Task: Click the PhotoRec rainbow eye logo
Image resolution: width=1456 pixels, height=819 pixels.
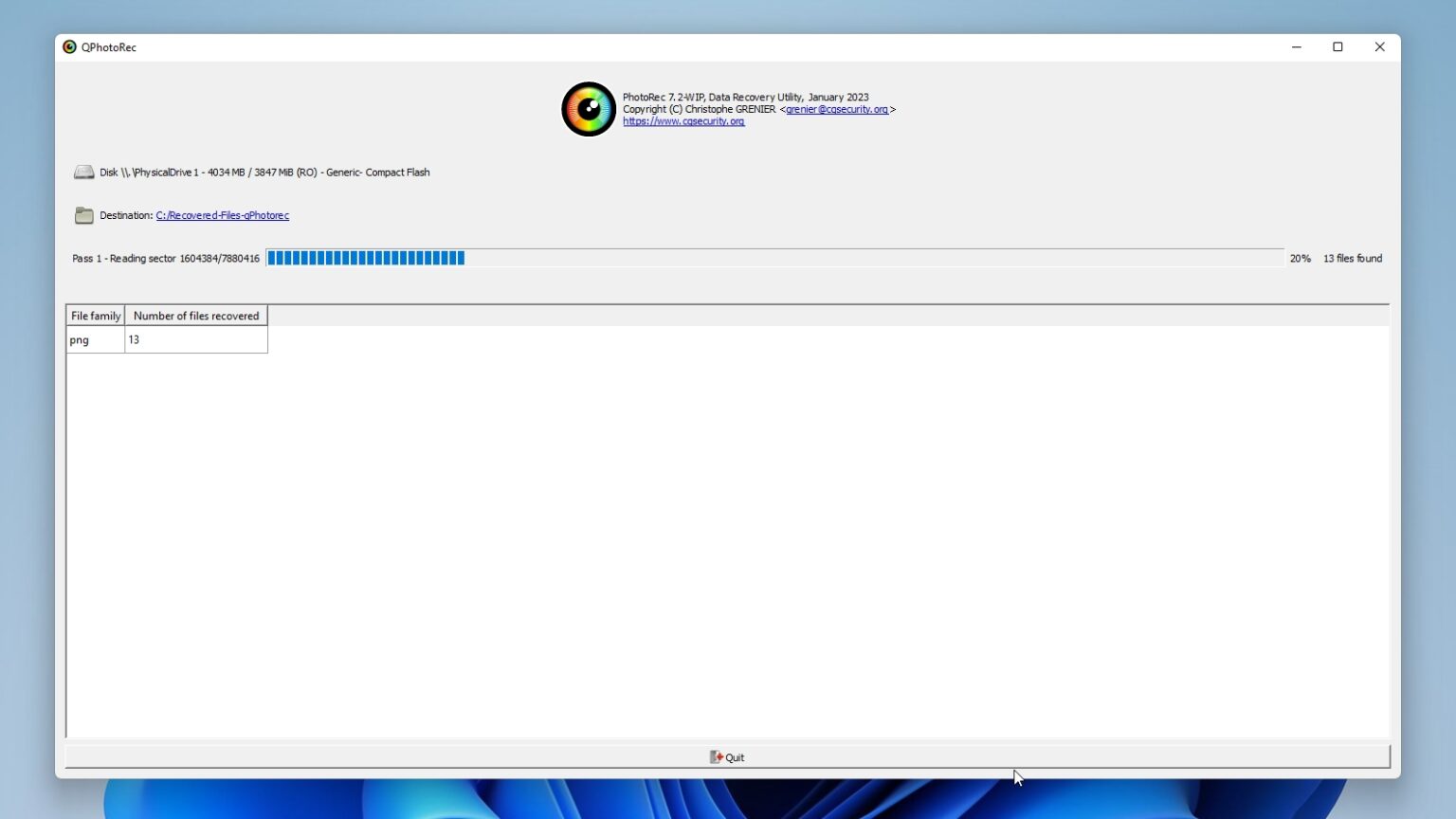Action: click(588, 109)
